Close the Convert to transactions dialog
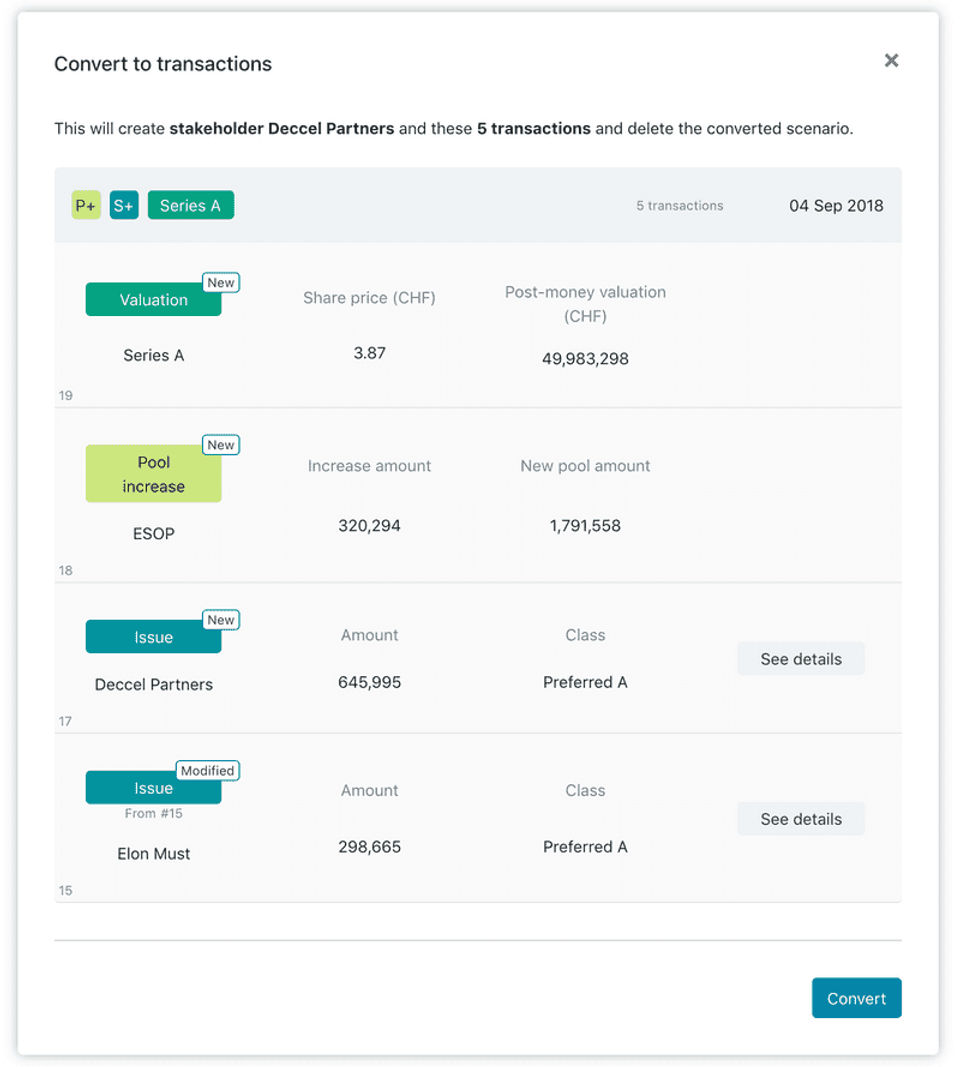 point(891,61)
